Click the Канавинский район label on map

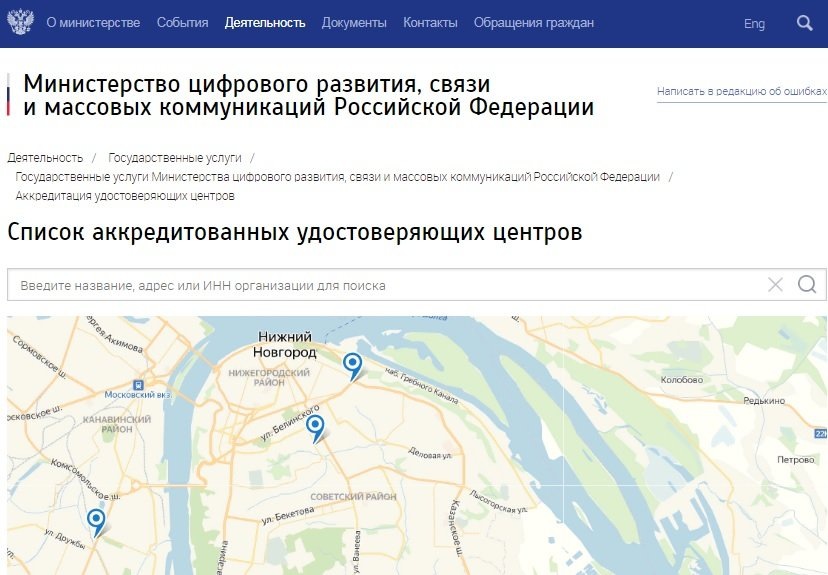click(x=117, y=424)
